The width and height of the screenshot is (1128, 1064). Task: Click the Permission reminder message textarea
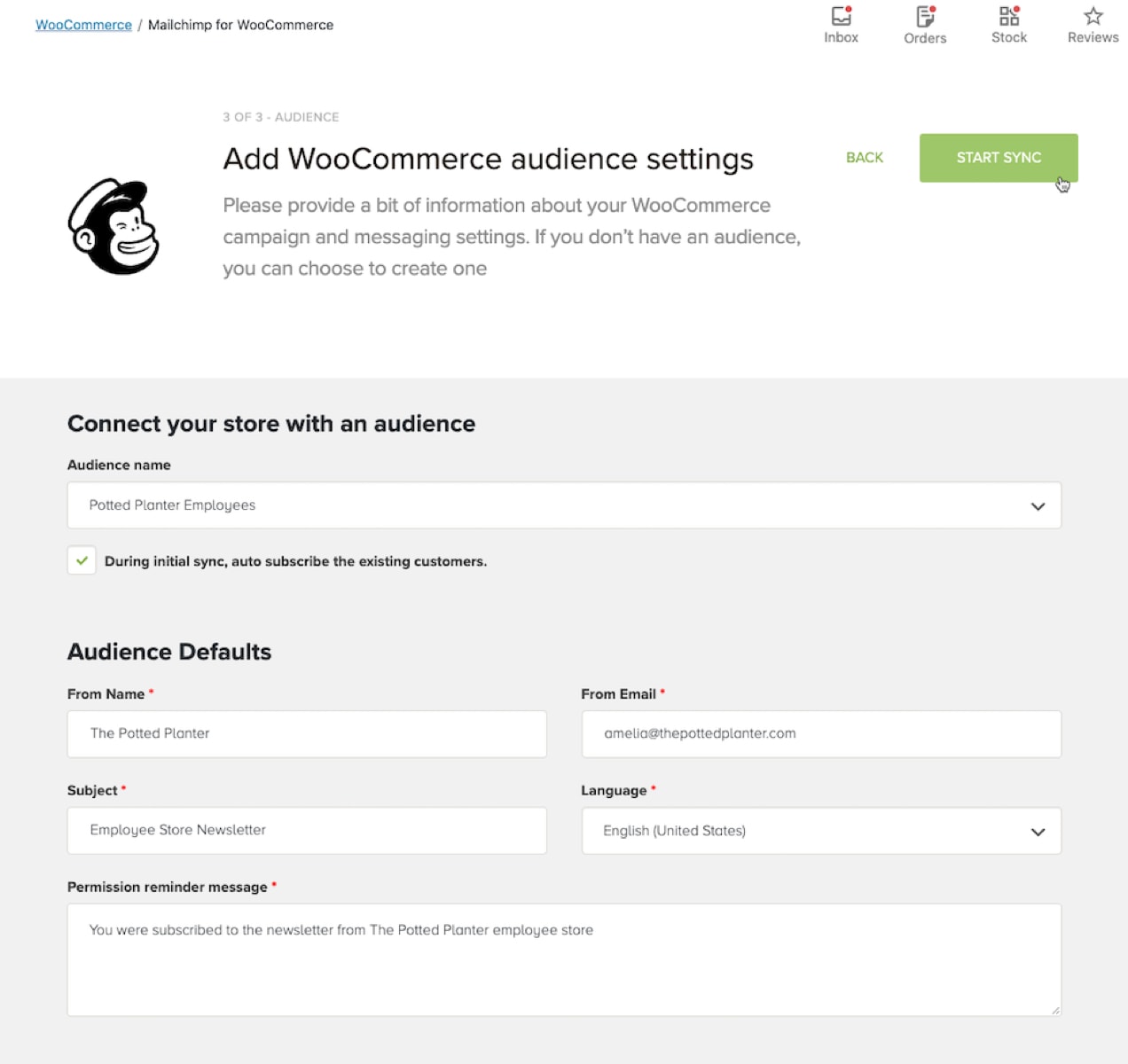[564, 959]
